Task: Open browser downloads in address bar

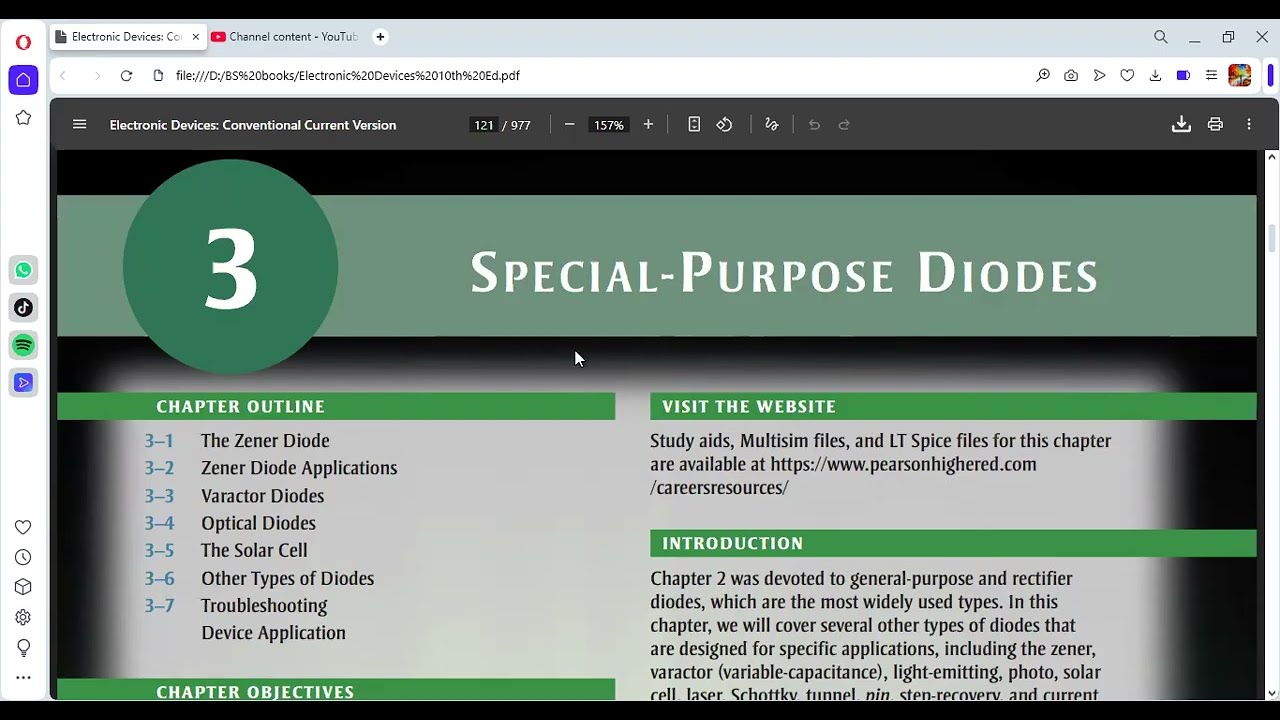Action: (1155, 76)
